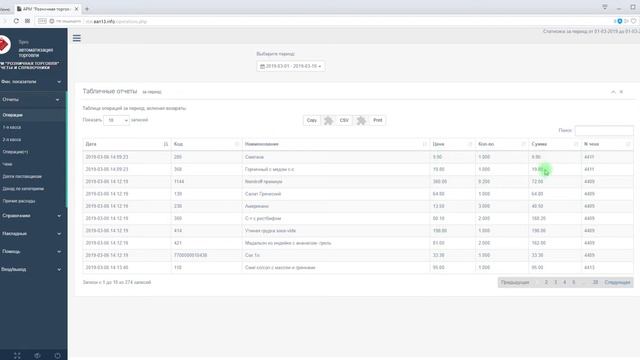Click the Copy export button

point(311,120)
